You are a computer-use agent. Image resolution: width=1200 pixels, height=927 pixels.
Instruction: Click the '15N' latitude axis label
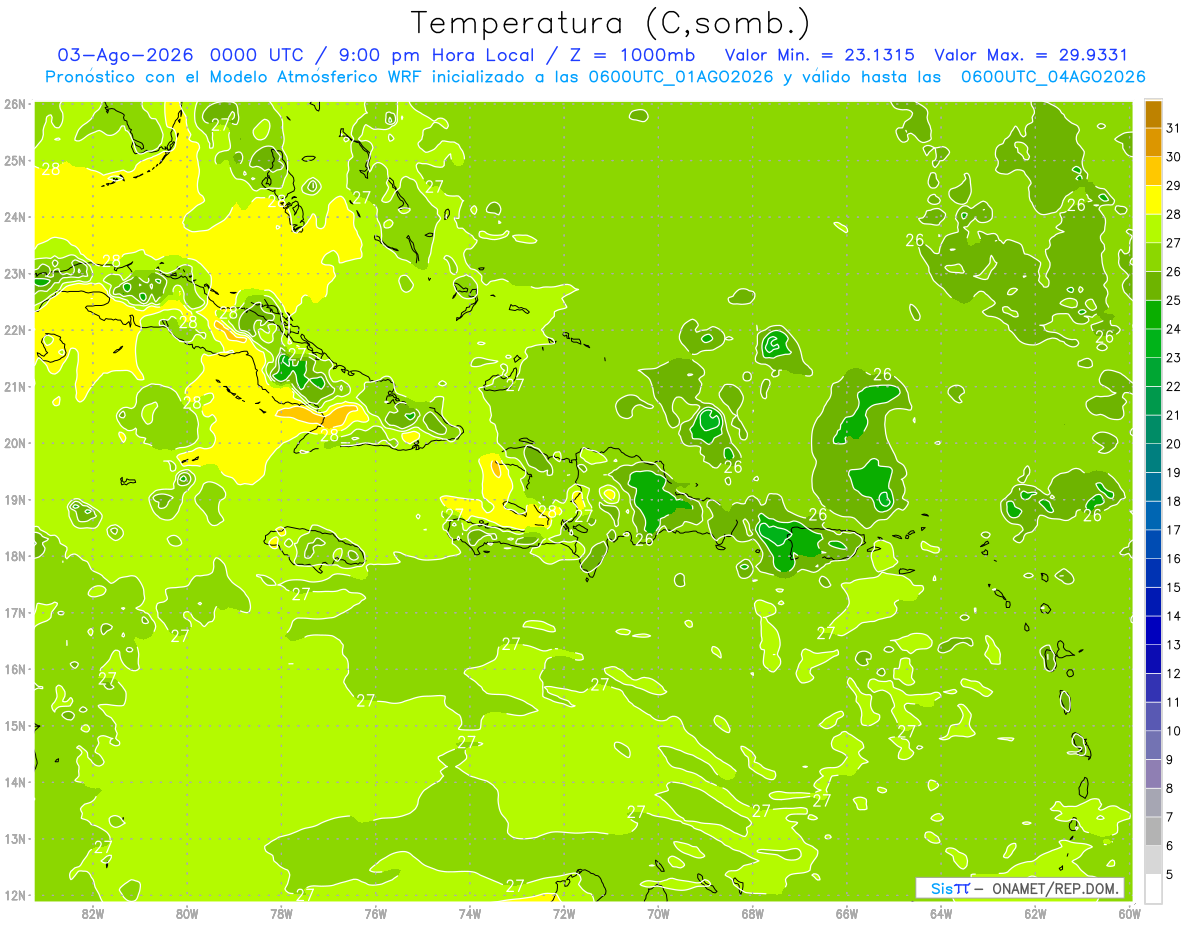click(x=15, y=726)
